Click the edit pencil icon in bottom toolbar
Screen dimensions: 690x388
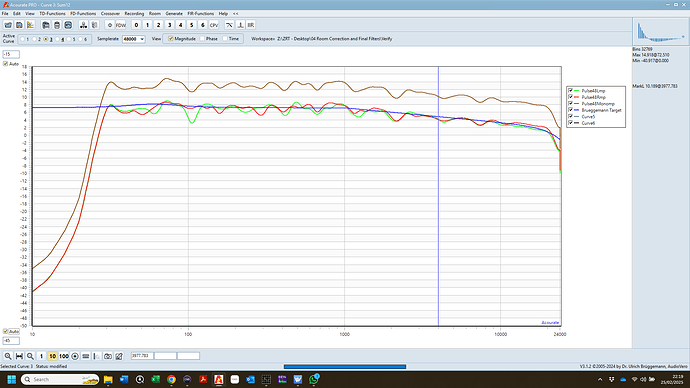coord(119,356)
